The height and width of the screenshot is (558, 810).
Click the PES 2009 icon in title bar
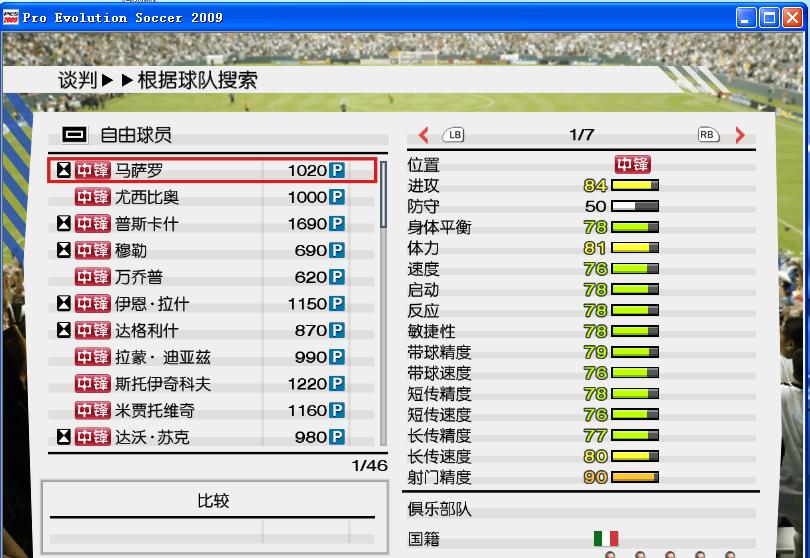coord(11,17)
